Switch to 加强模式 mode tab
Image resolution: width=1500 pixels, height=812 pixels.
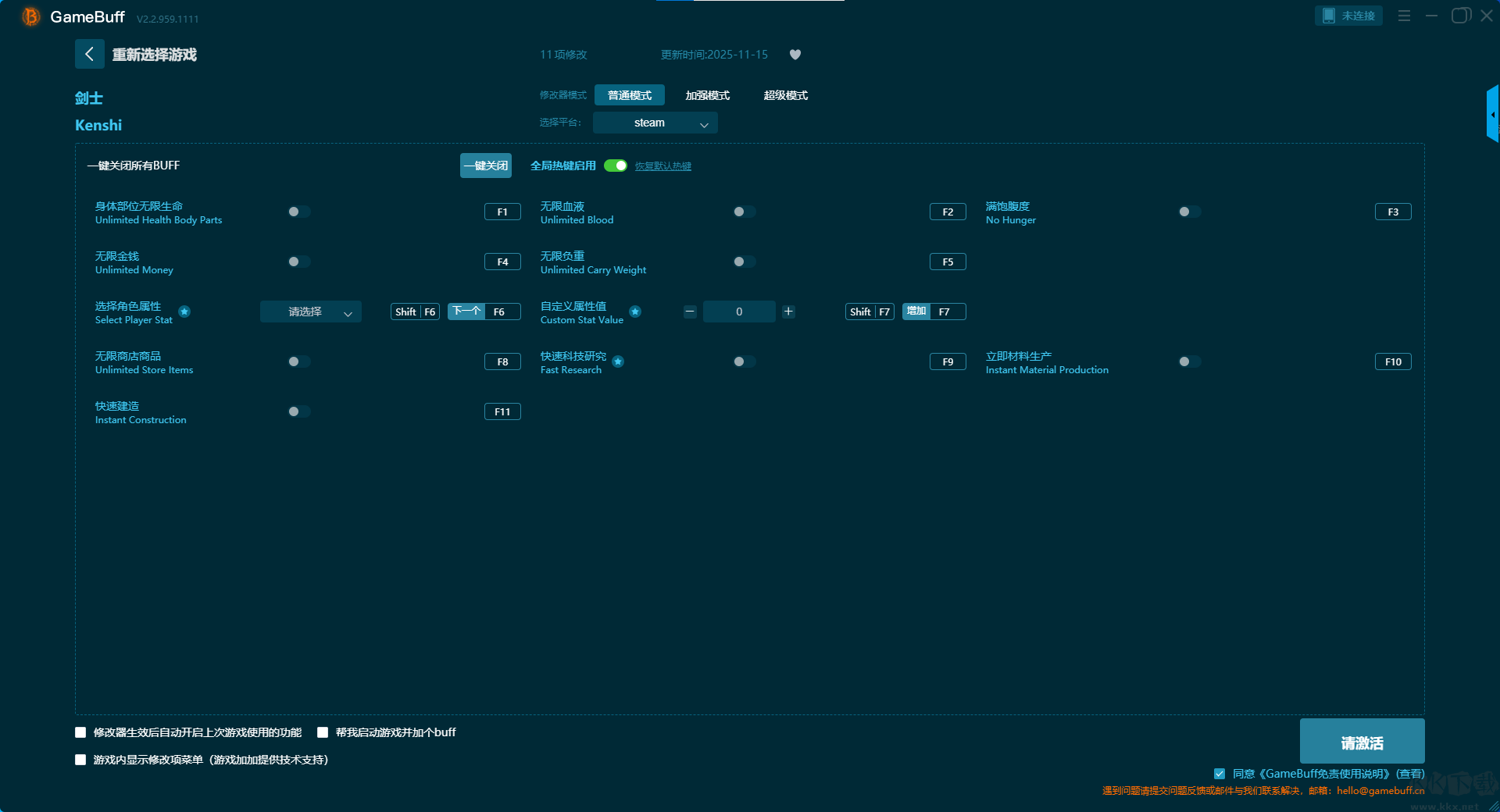point(707,95)
